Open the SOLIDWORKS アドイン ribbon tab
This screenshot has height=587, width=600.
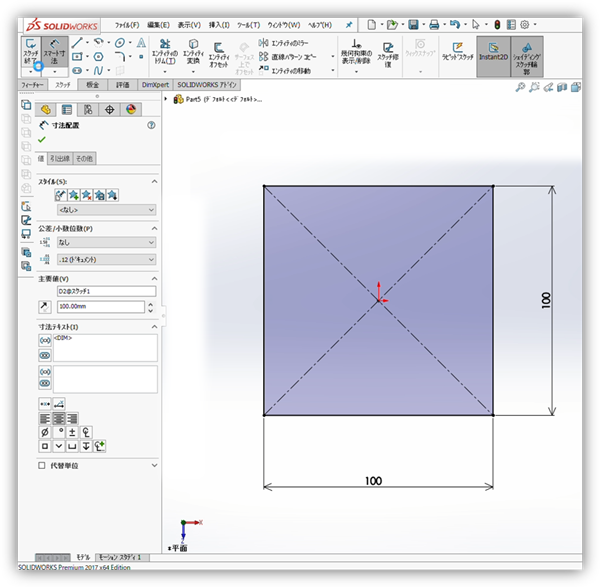click(207, 85)
